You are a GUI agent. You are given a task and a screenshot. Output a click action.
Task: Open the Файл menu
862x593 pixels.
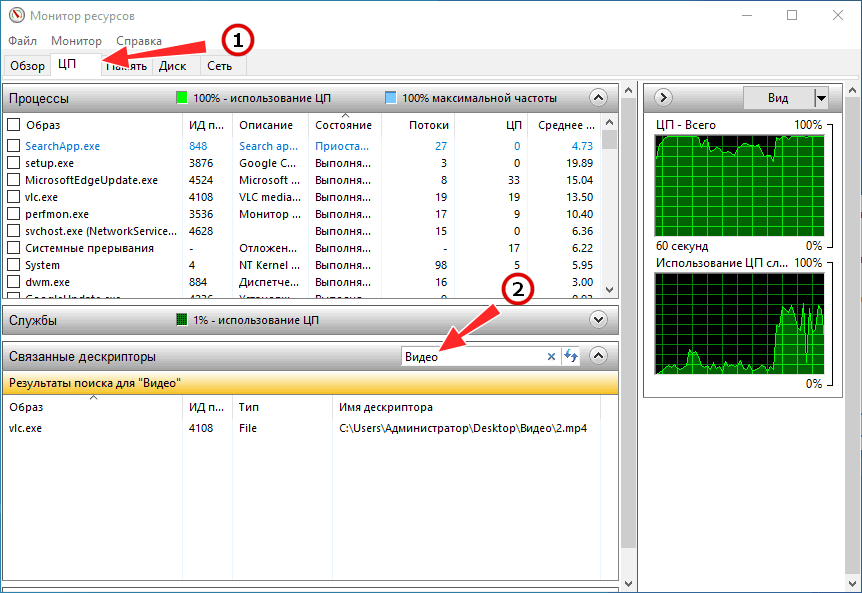(22, 41)
